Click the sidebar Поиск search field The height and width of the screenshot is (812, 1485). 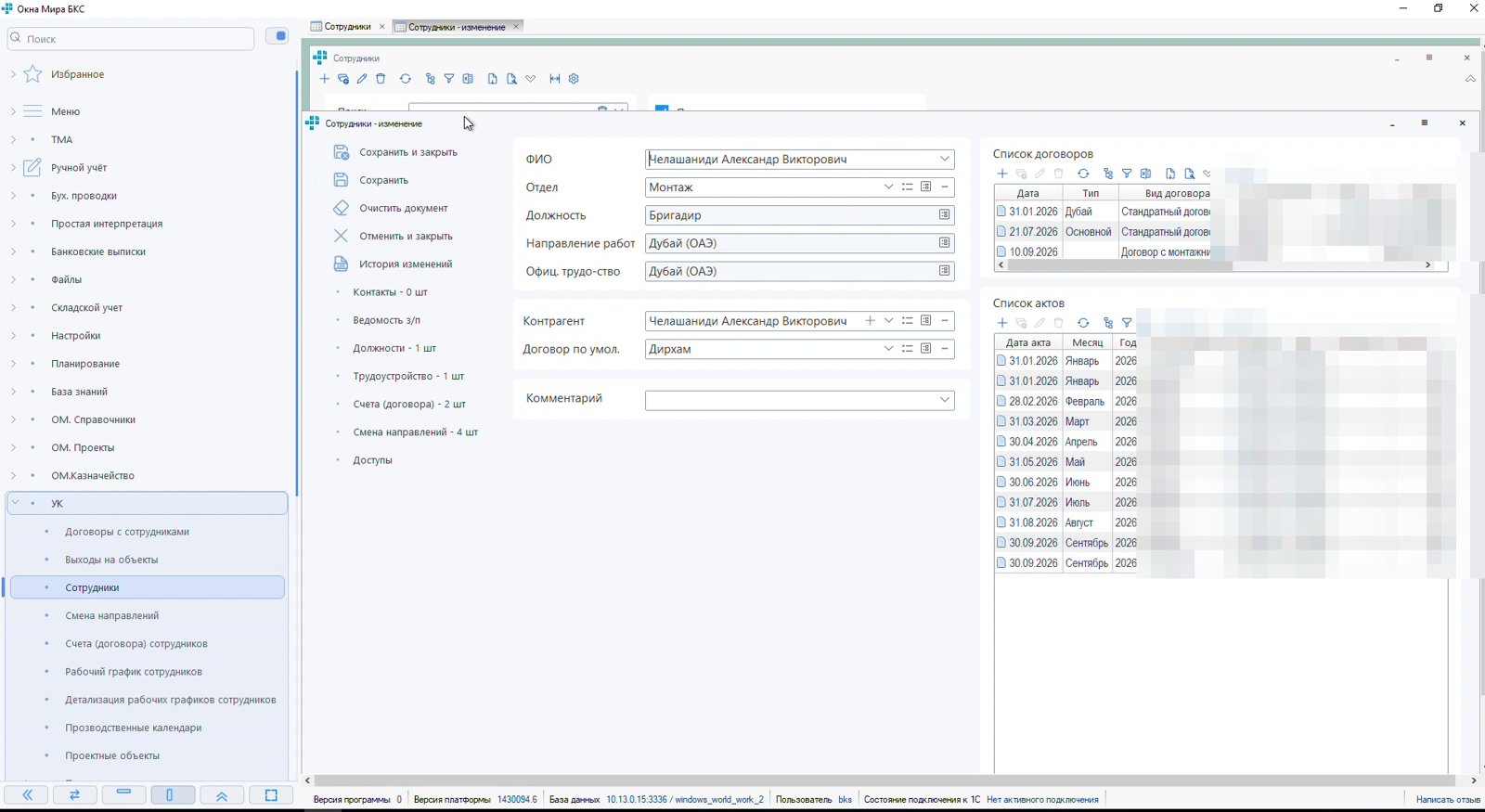[x=131, y=39]
